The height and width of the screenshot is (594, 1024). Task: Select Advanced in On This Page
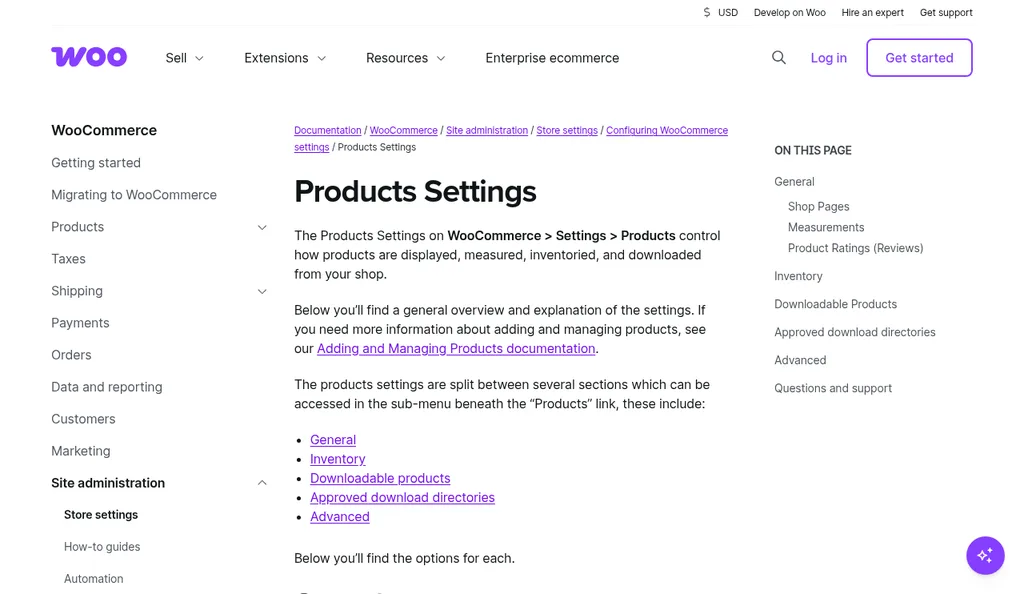point(800,360)
